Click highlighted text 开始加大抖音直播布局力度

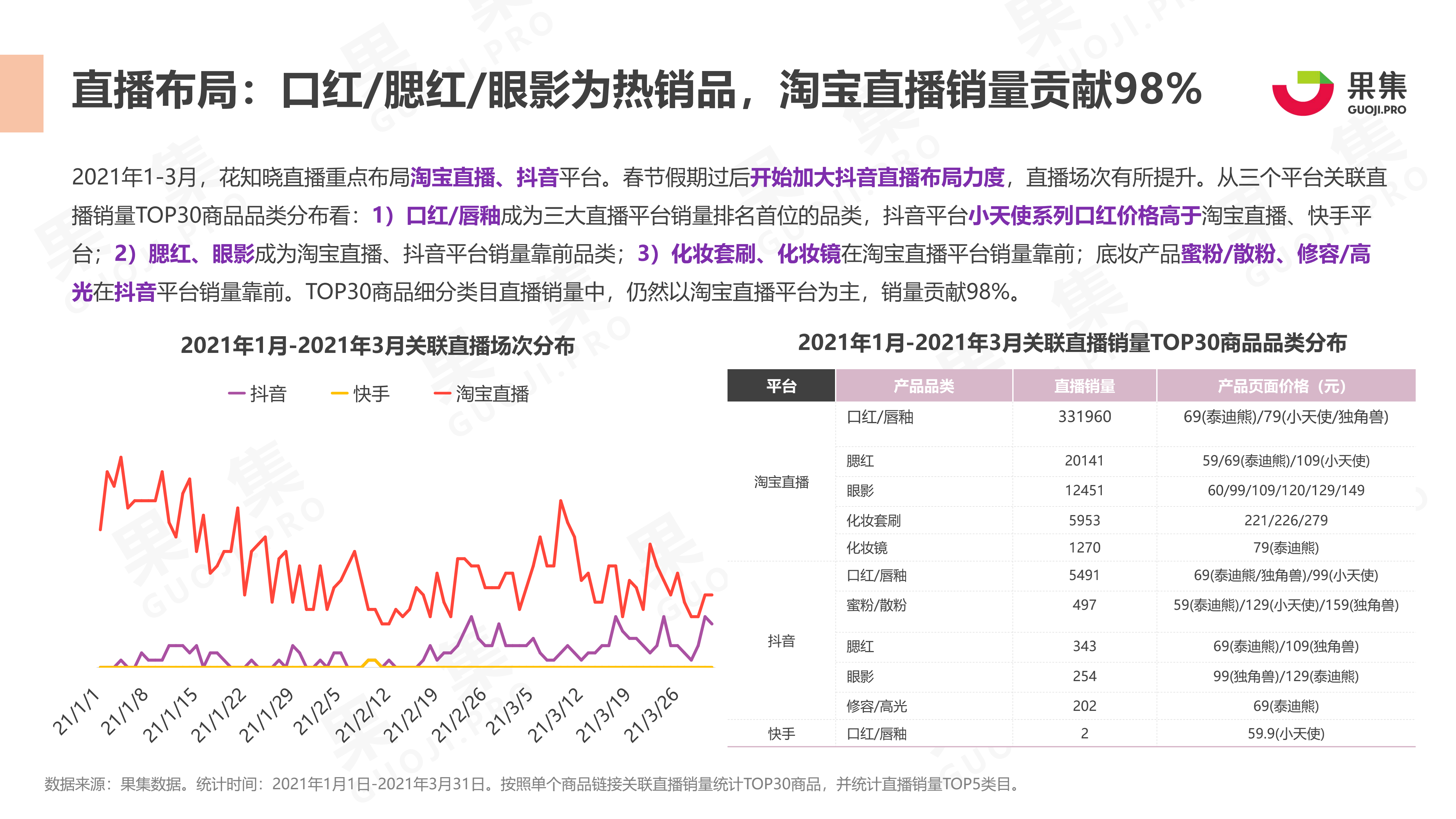[x=877, y=178]
